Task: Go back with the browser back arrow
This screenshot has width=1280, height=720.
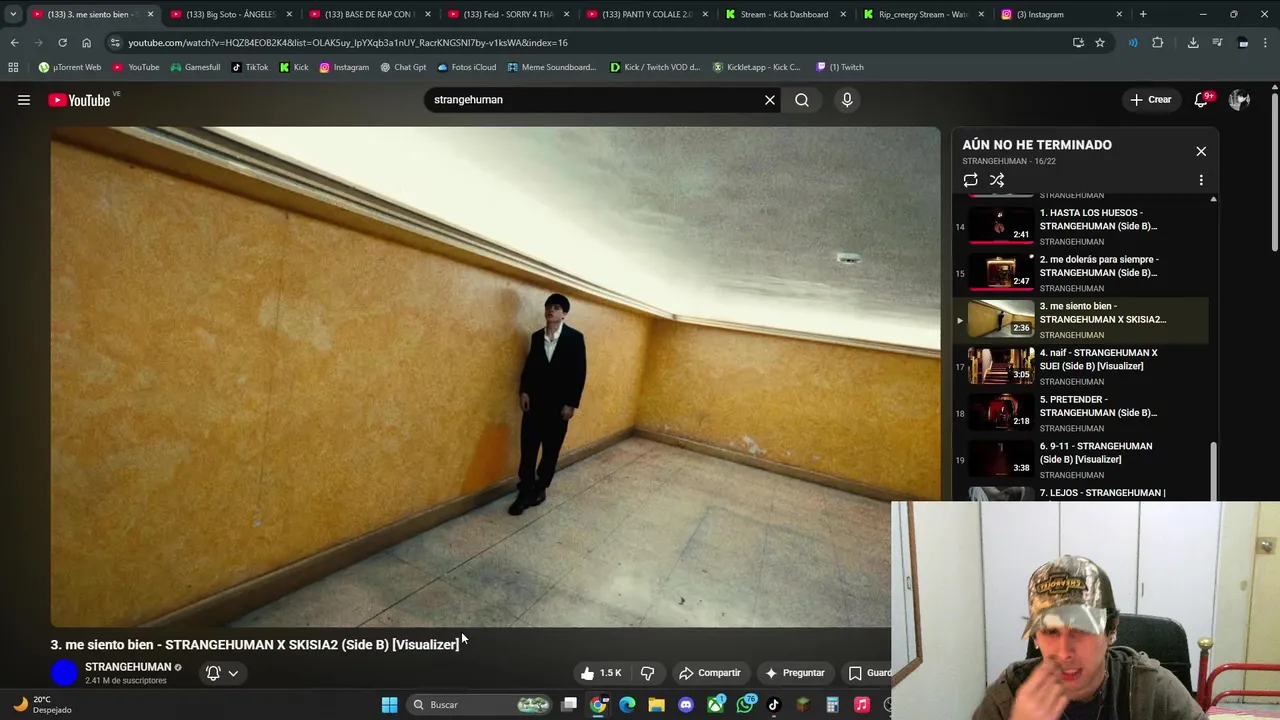Action: coord(14,43)
